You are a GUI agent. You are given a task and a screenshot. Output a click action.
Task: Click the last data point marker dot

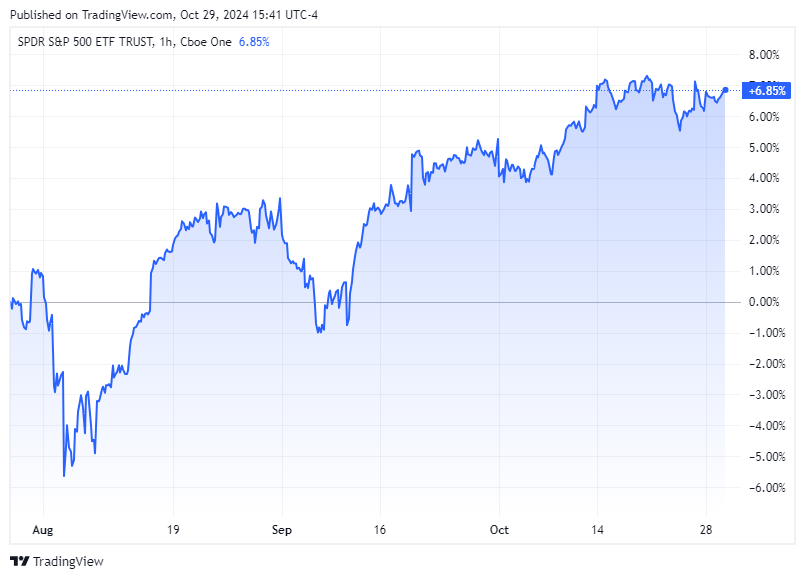pos(725,90)
